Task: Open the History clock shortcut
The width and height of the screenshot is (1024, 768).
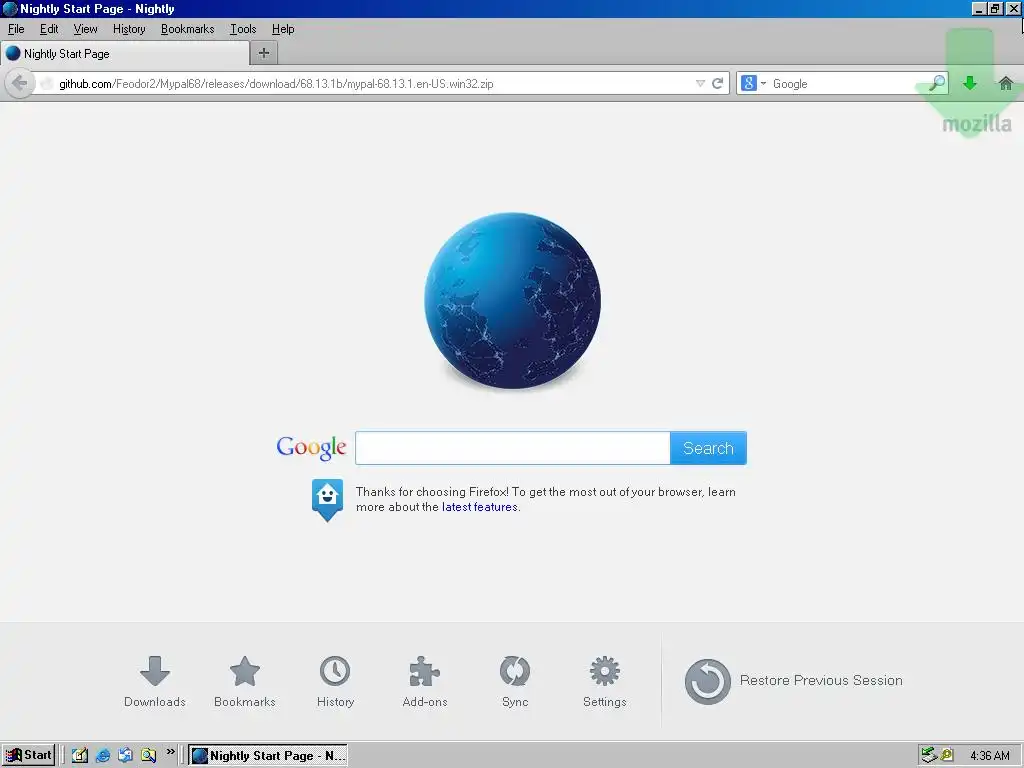Action: (335, 682)
